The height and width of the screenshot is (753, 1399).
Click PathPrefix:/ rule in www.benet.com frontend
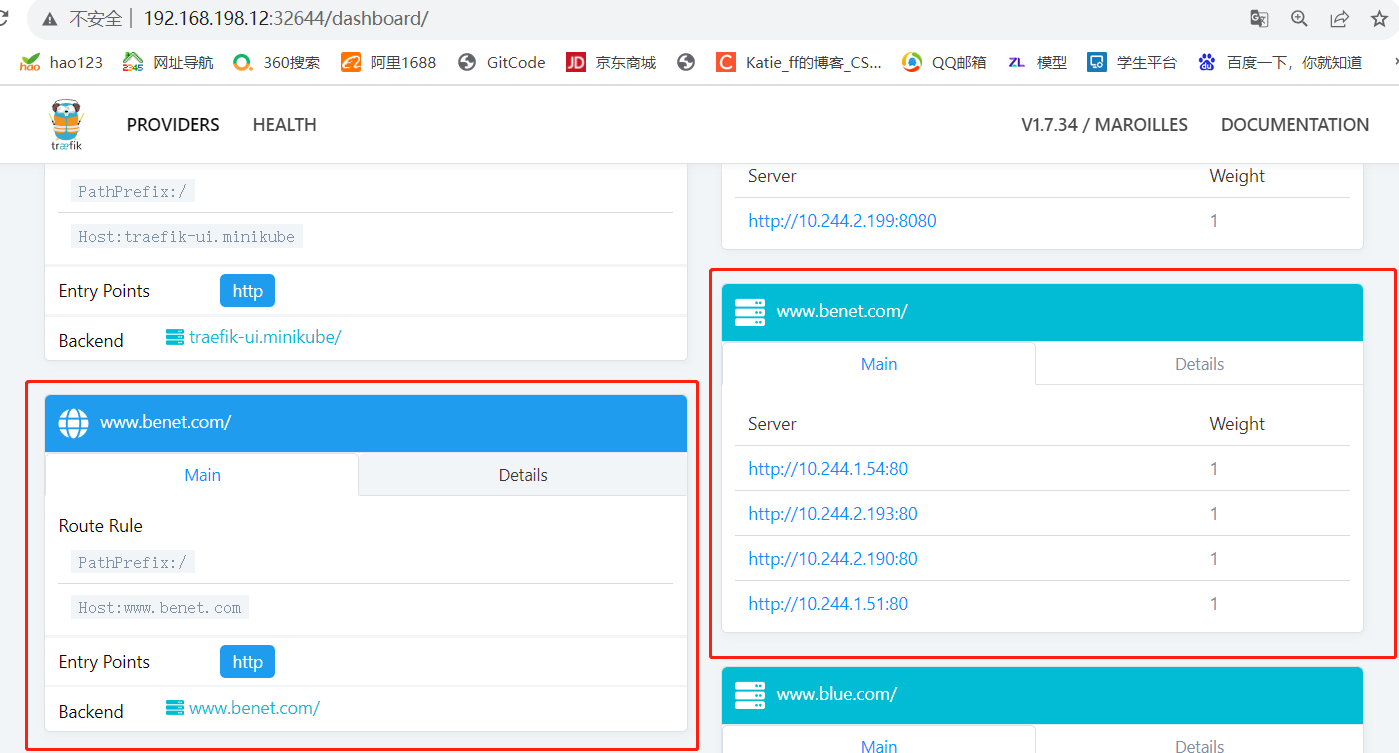click(x=133, y=562)
